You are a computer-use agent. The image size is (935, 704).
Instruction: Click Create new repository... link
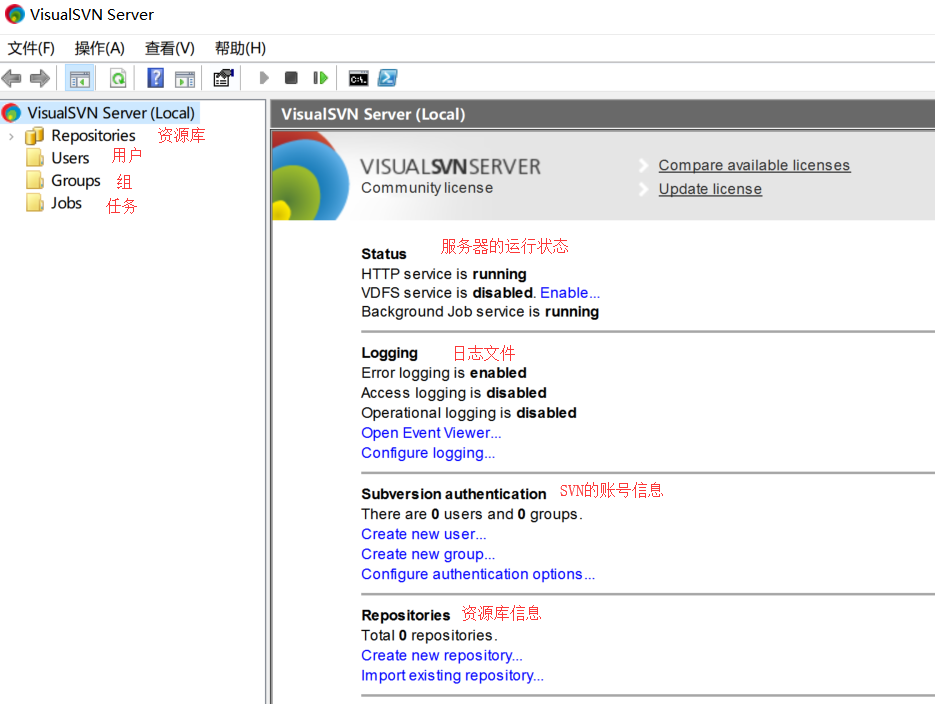pyautogui.click(x=442, y=655)
